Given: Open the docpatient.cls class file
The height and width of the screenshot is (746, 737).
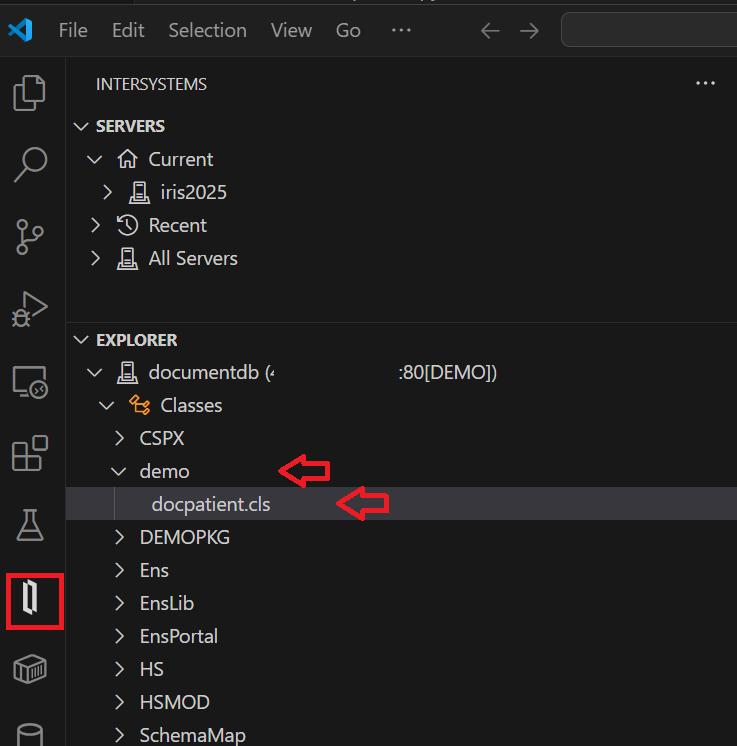Looking at the screenshot, I should [211, 504].
